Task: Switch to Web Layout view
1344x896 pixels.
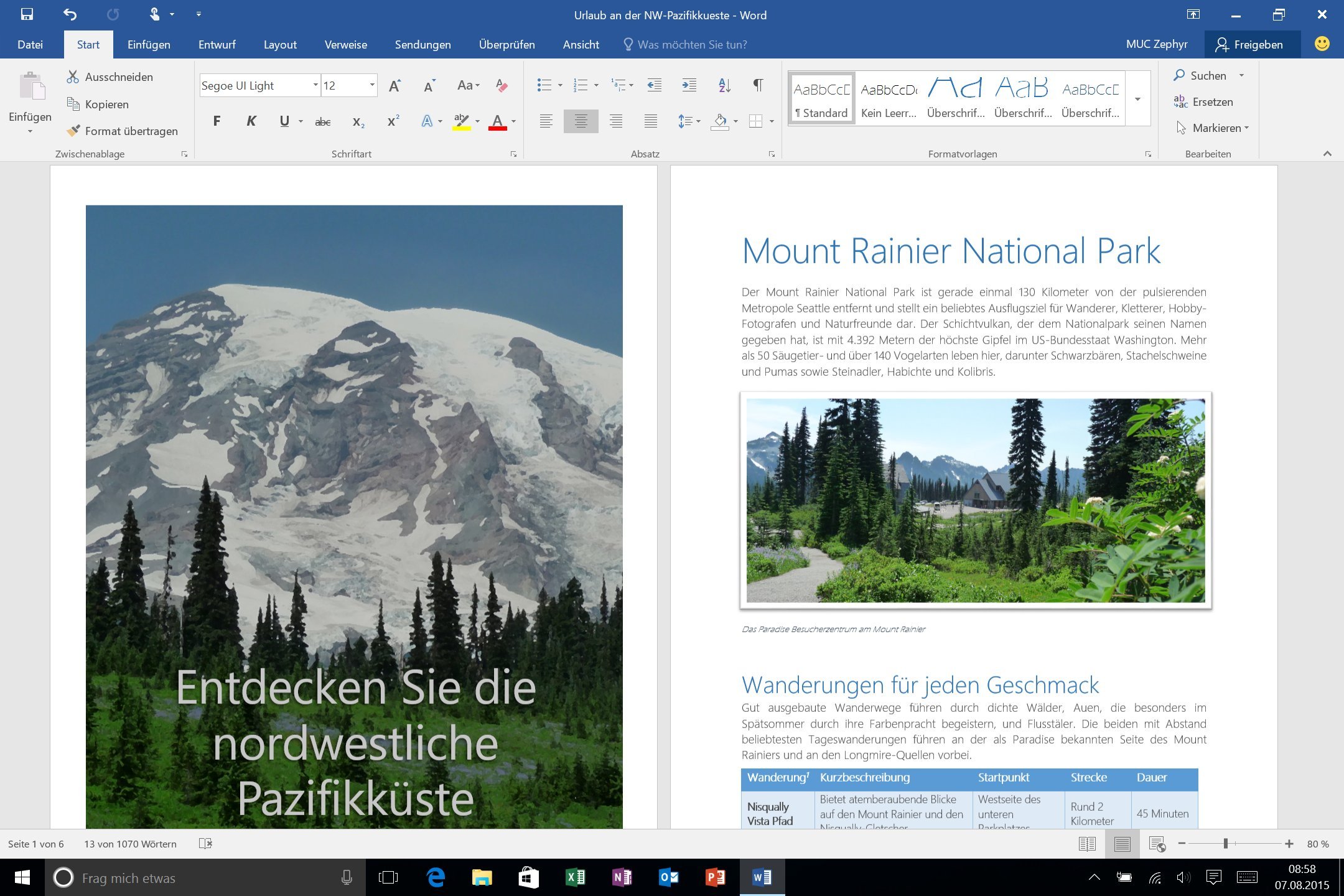Action: coord(1157,844)
